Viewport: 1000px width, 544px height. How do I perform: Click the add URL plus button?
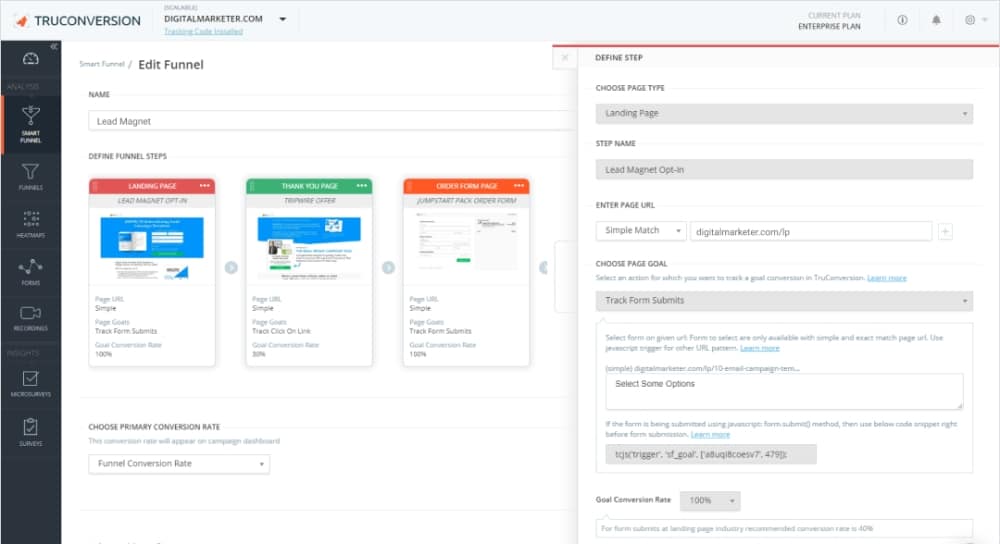[945, 231]
